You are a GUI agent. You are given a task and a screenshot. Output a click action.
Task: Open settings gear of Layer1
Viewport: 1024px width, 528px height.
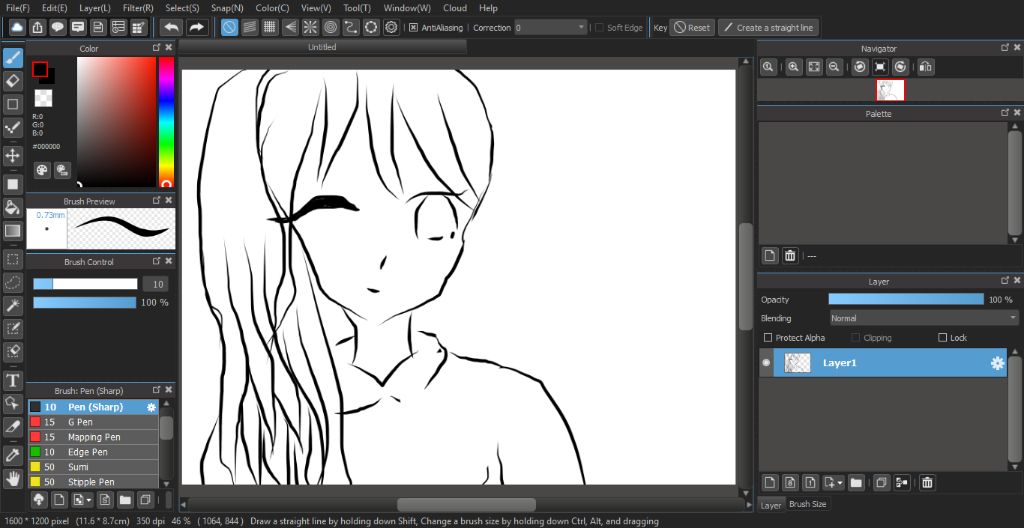click(x=997, y=363)
